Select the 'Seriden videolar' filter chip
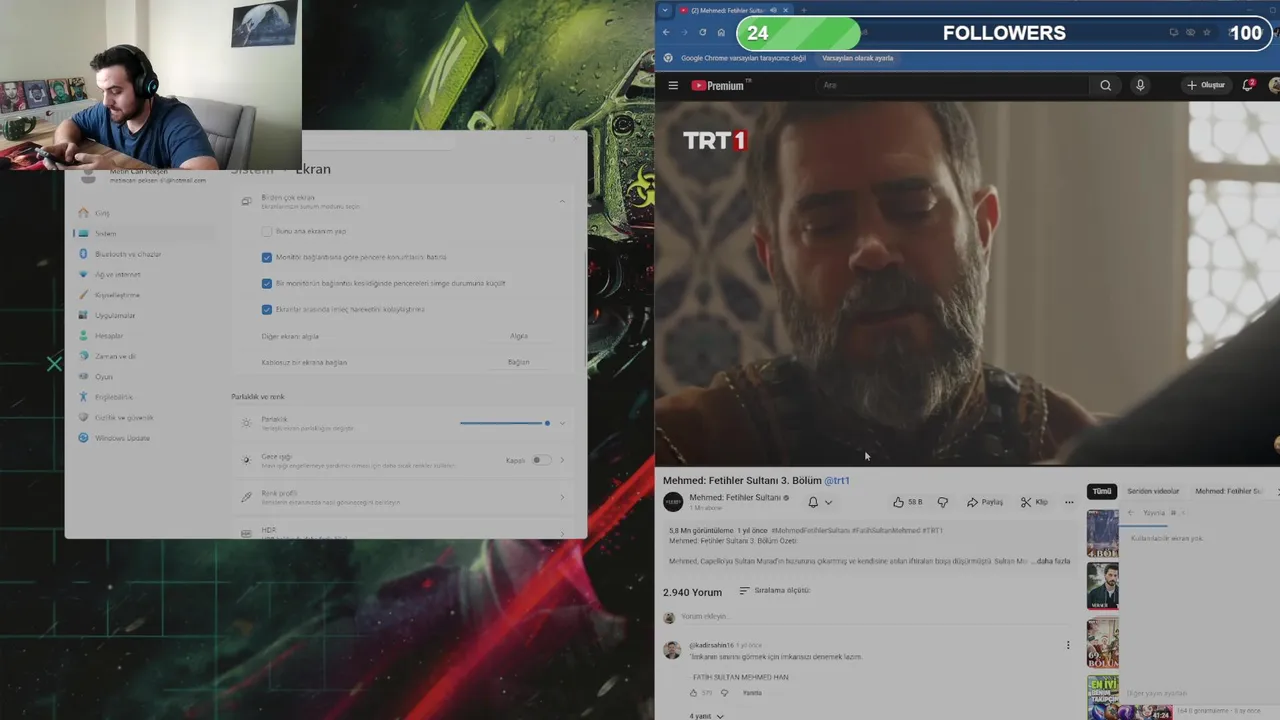Image resolution: width=1280 pixels, height=720 pixels. click(1153, 491)
